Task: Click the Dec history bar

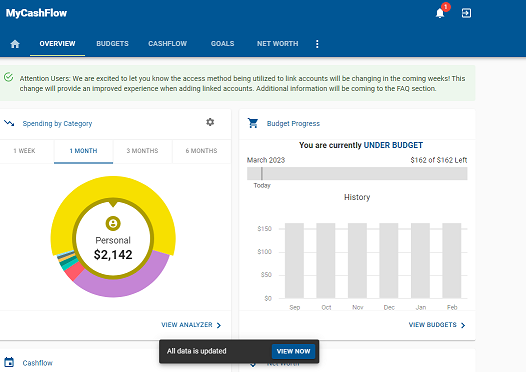Action: (x=389, y=261)
